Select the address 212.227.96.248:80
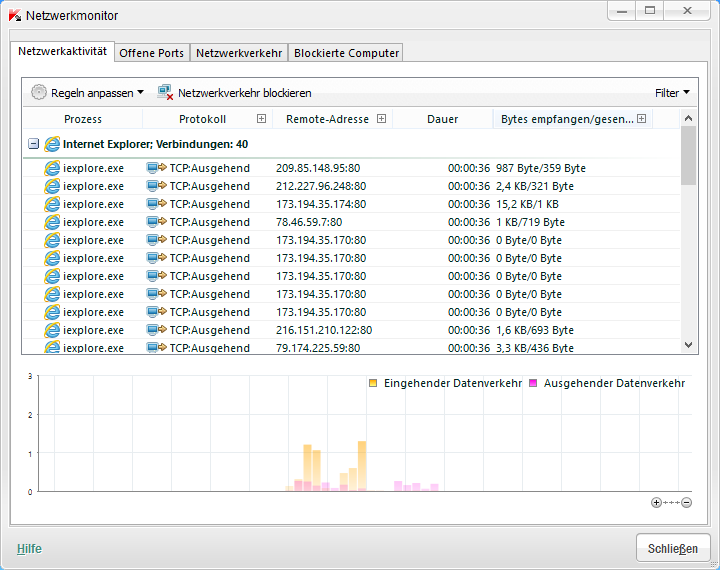Screen dimensions: 720x570 (321, 186)
